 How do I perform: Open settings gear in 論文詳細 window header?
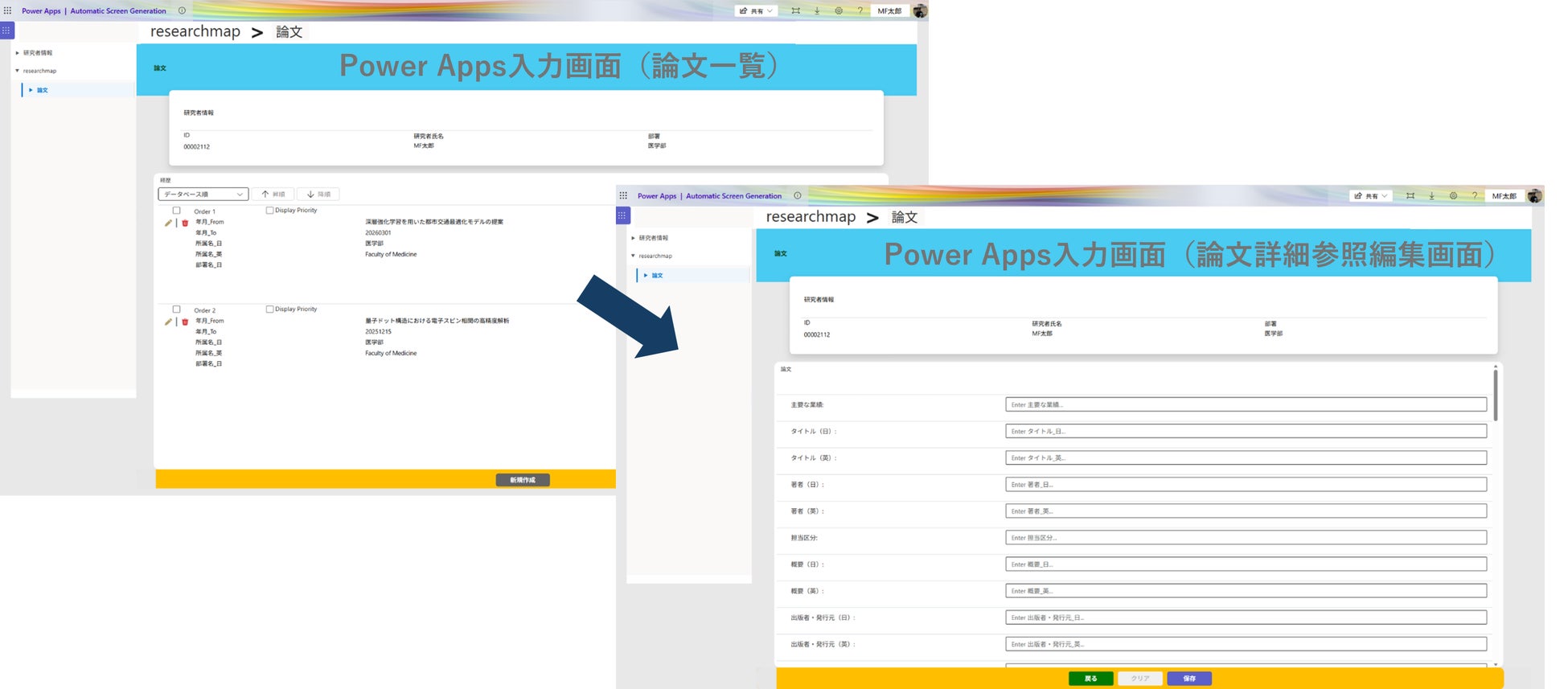1454,195
